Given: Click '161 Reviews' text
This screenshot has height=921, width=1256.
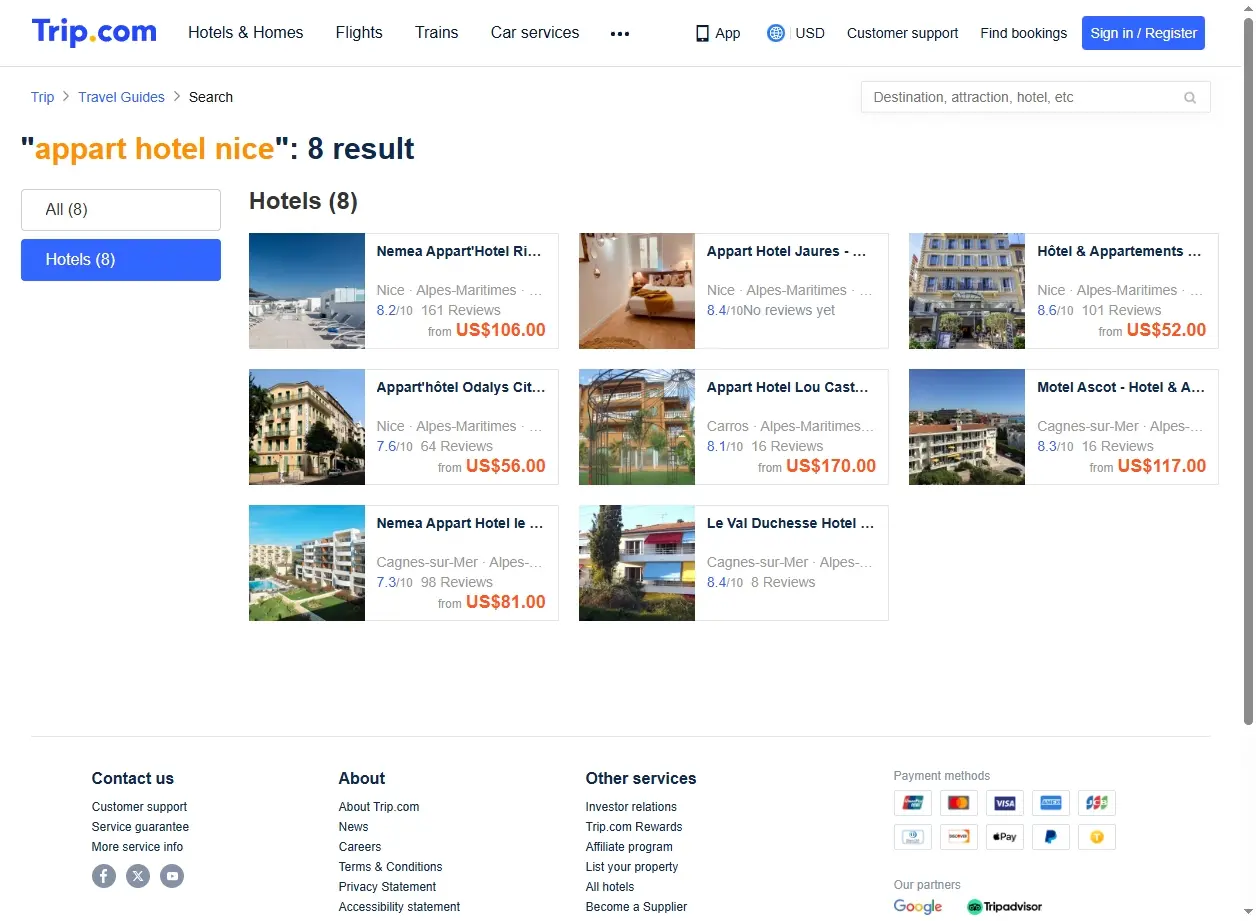Looking at the screenshot, I should pyautogui.click(x=461, y=310).
